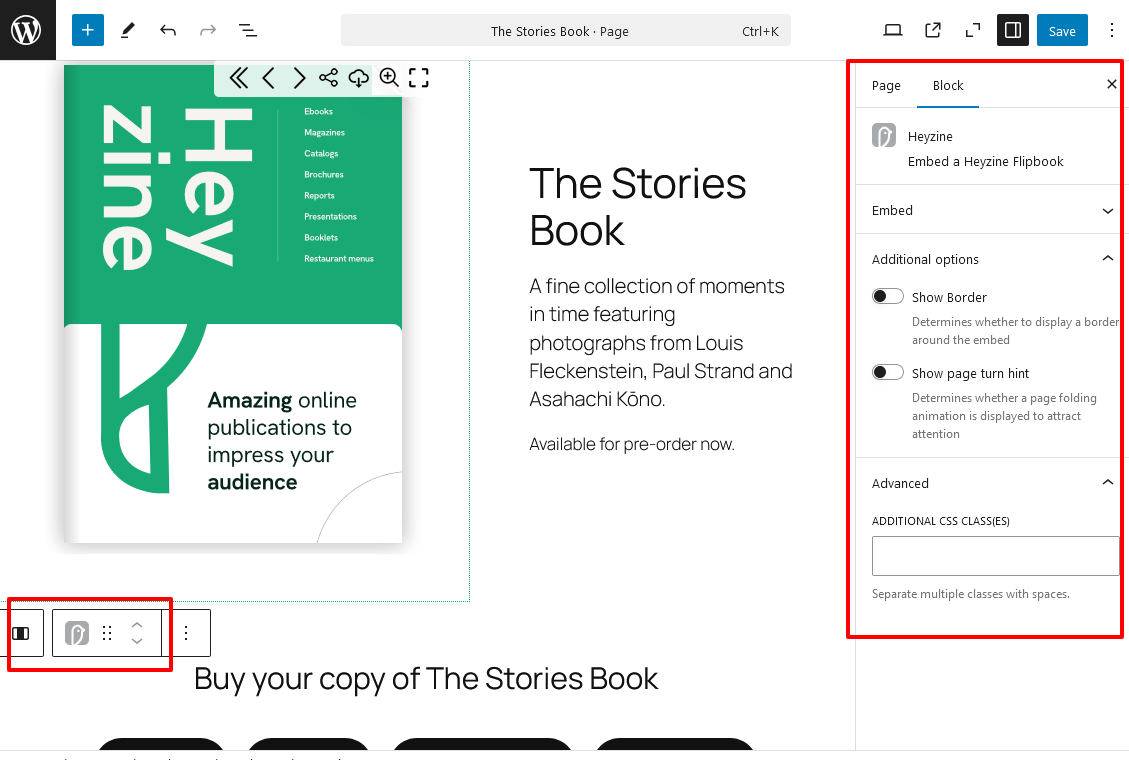
Task: Share the flipbook using the share icon
Action: (330, 77)
